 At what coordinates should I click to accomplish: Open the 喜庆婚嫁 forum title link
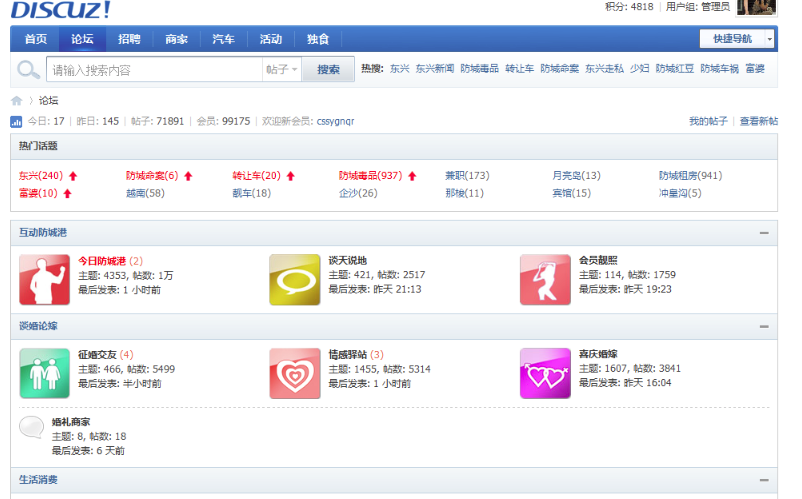click(x=598, y=354)
